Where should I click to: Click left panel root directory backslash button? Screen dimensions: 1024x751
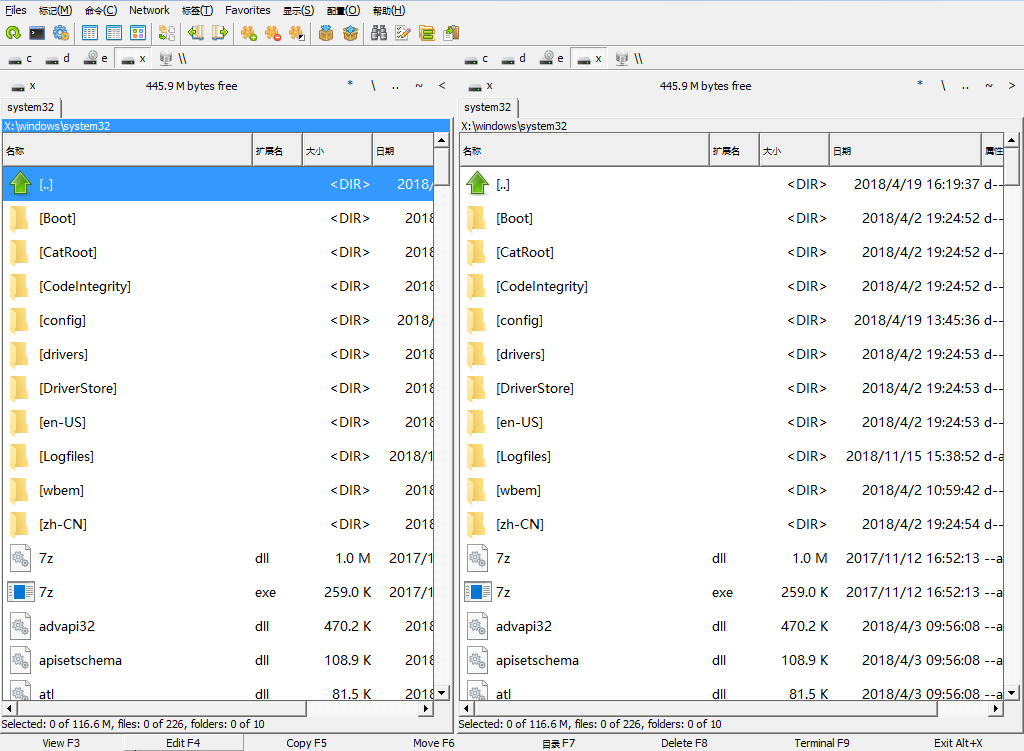[x=373, y=86]
